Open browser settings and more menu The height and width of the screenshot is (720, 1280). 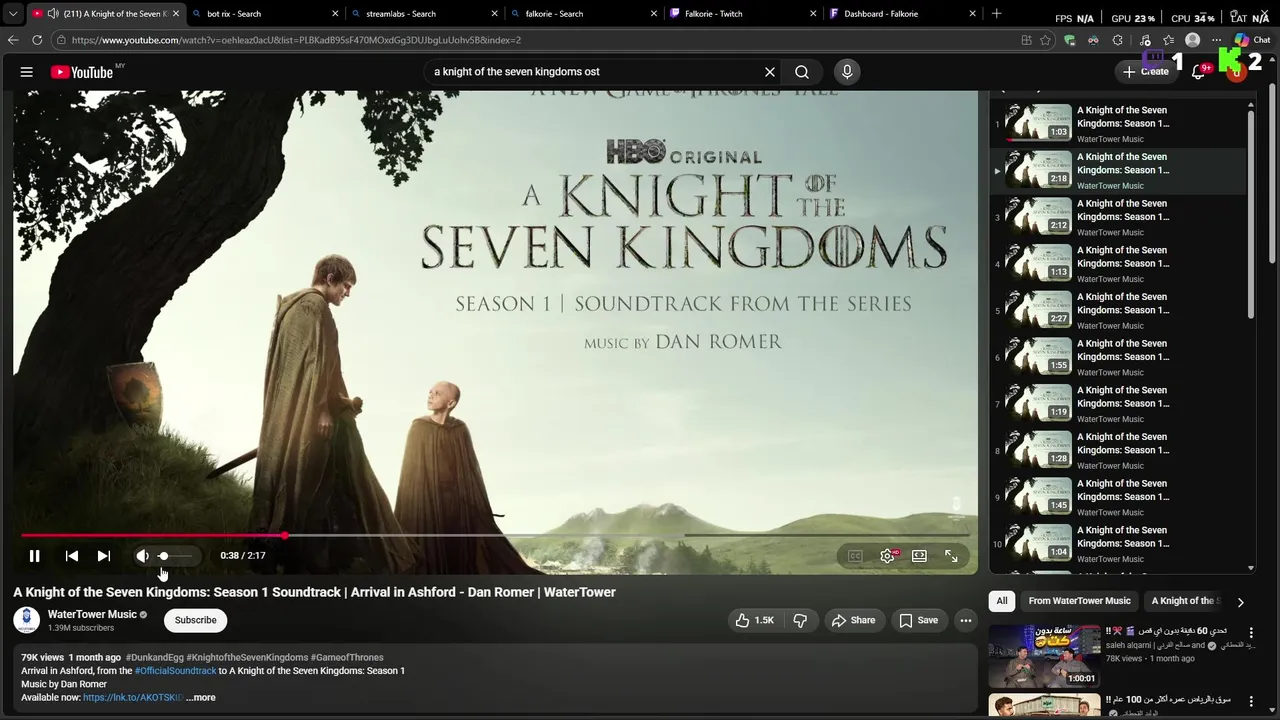1216,40
